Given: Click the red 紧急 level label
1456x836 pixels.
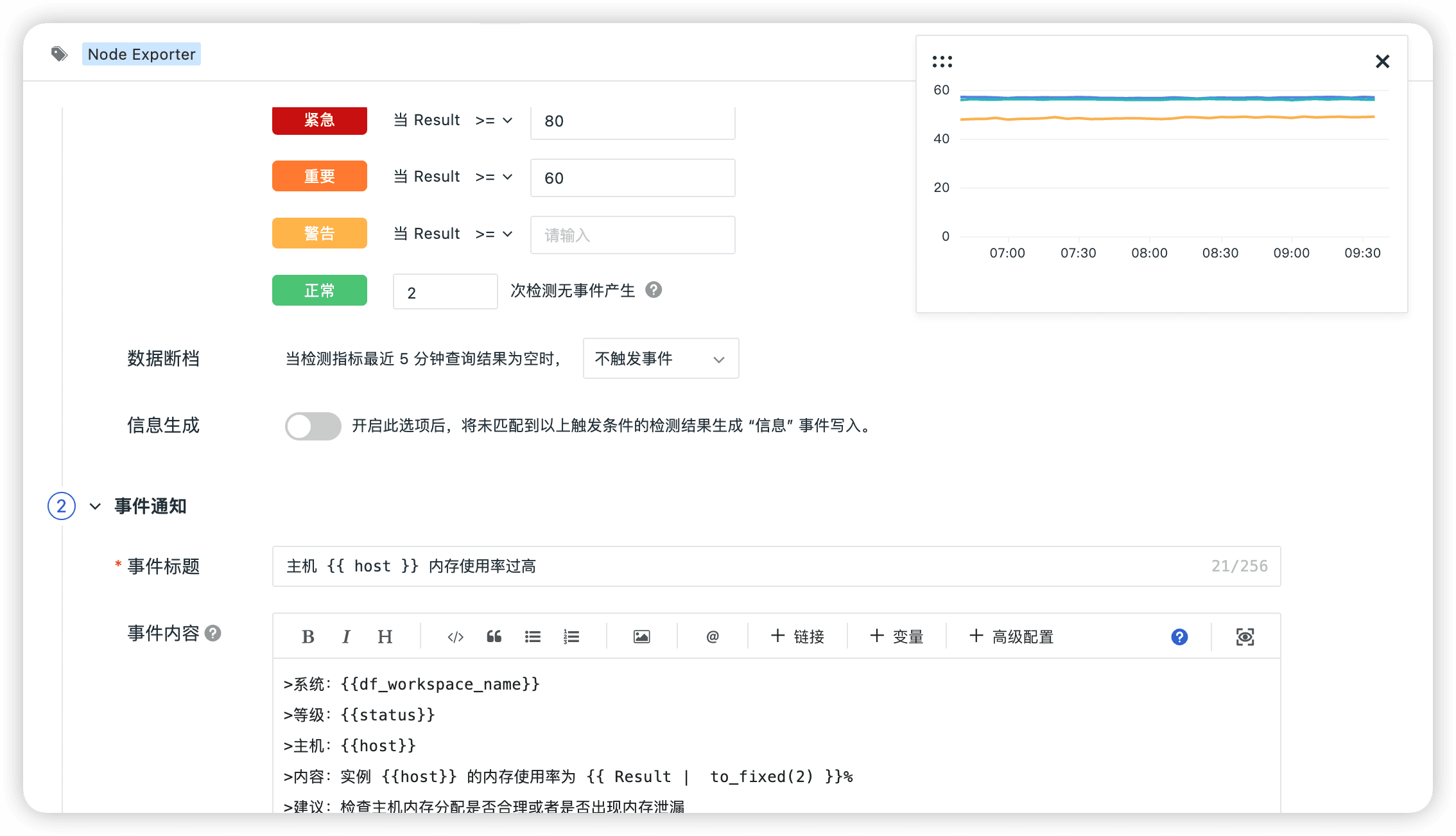Looking at the screenshot, I should [319, 120].
